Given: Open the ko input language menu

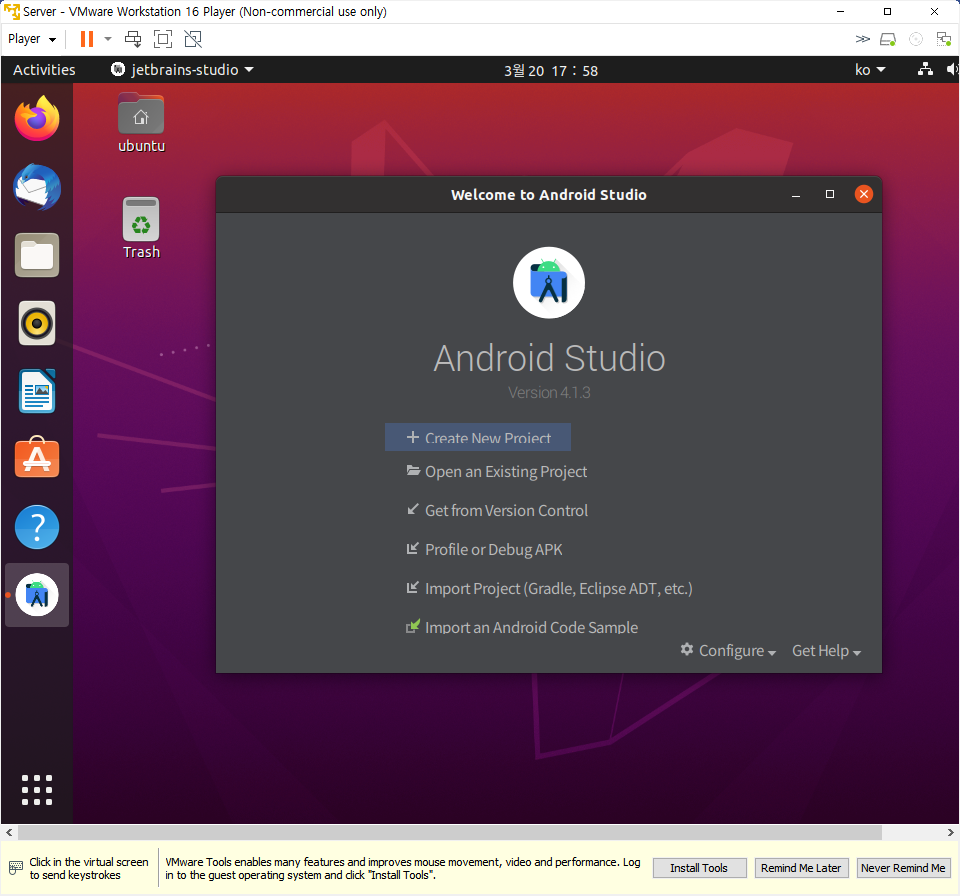Looking at the screenshot, I should point(869,70).
